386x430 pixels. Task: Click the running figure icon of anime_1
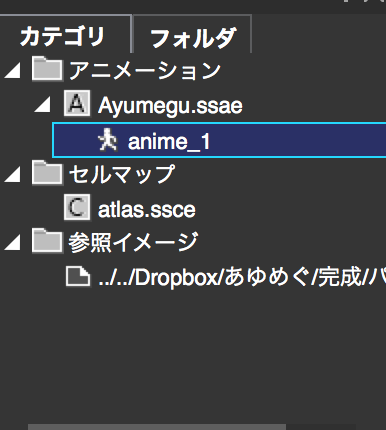tap(108, 140)
